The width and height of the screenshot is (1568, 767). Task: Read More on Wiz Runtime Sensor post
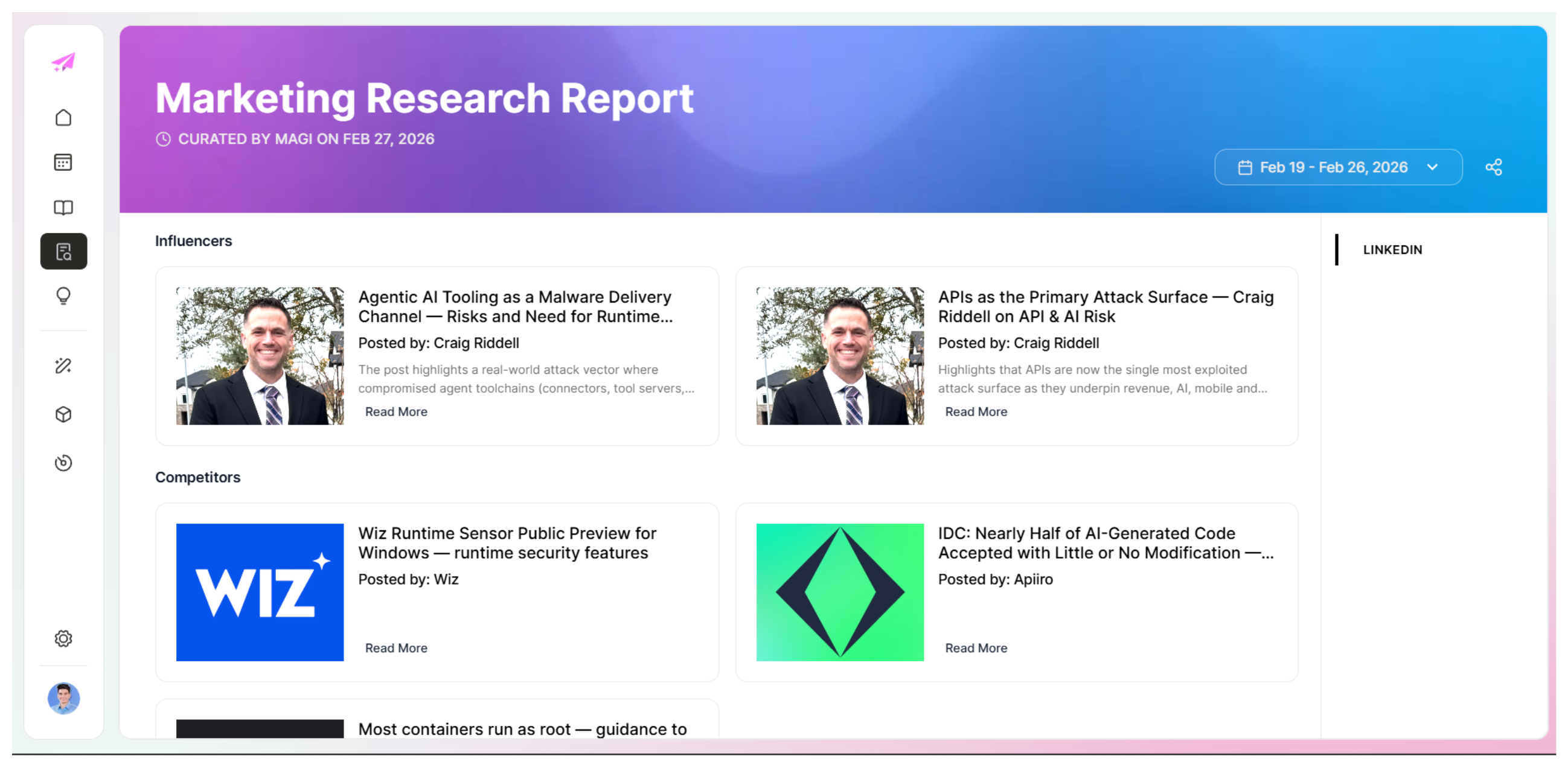(395, 647)
